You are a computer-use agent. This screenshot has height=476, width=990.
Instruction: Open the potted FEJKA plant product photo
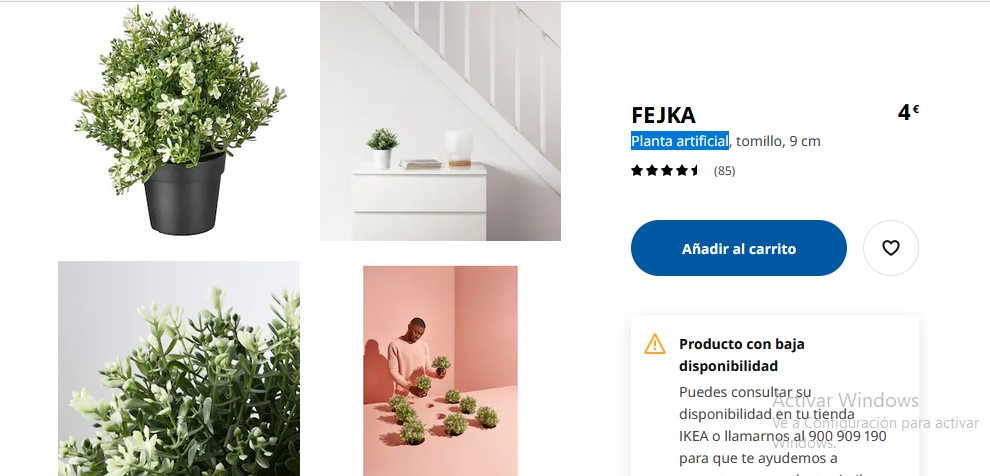pos(179,121)
